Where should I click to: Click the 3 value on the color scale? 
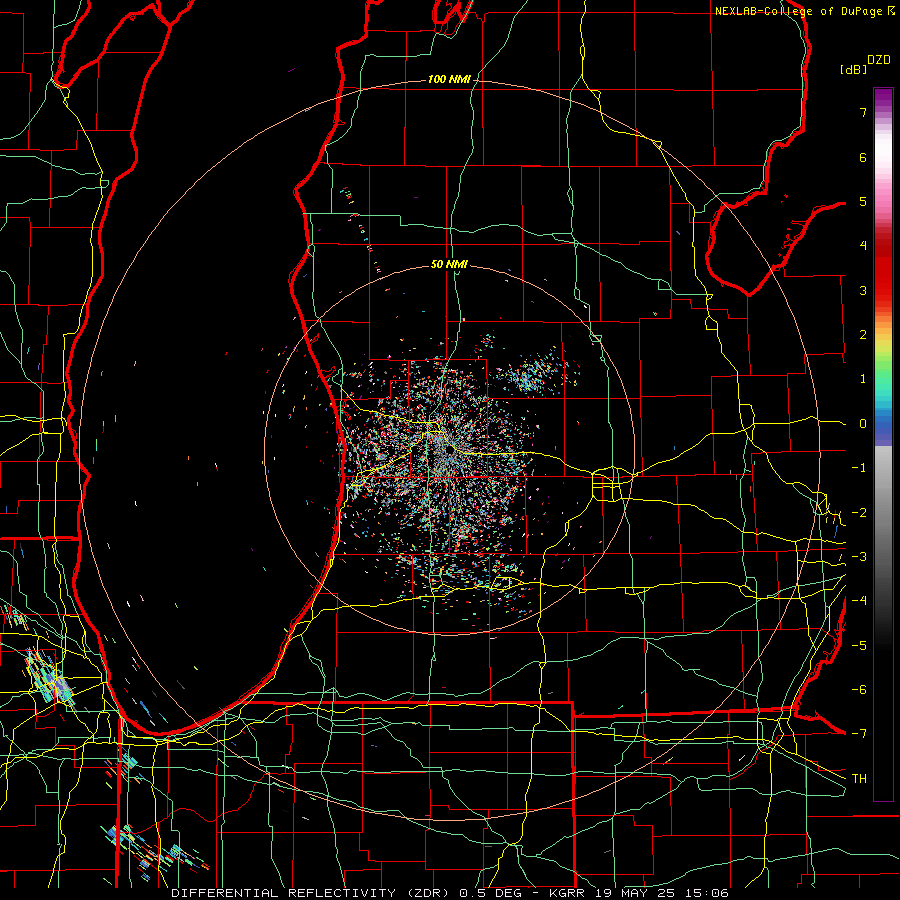863,290
